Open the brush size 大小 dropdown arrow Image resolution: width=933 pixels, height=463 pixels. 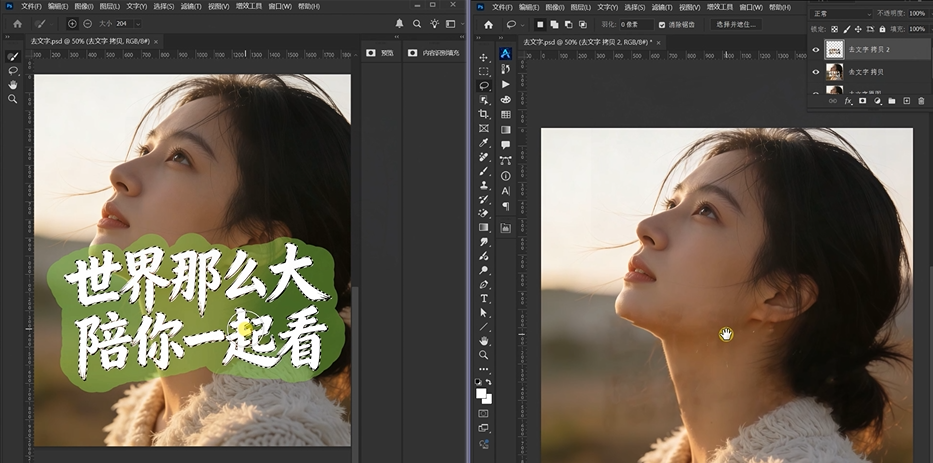click(138, 24)
